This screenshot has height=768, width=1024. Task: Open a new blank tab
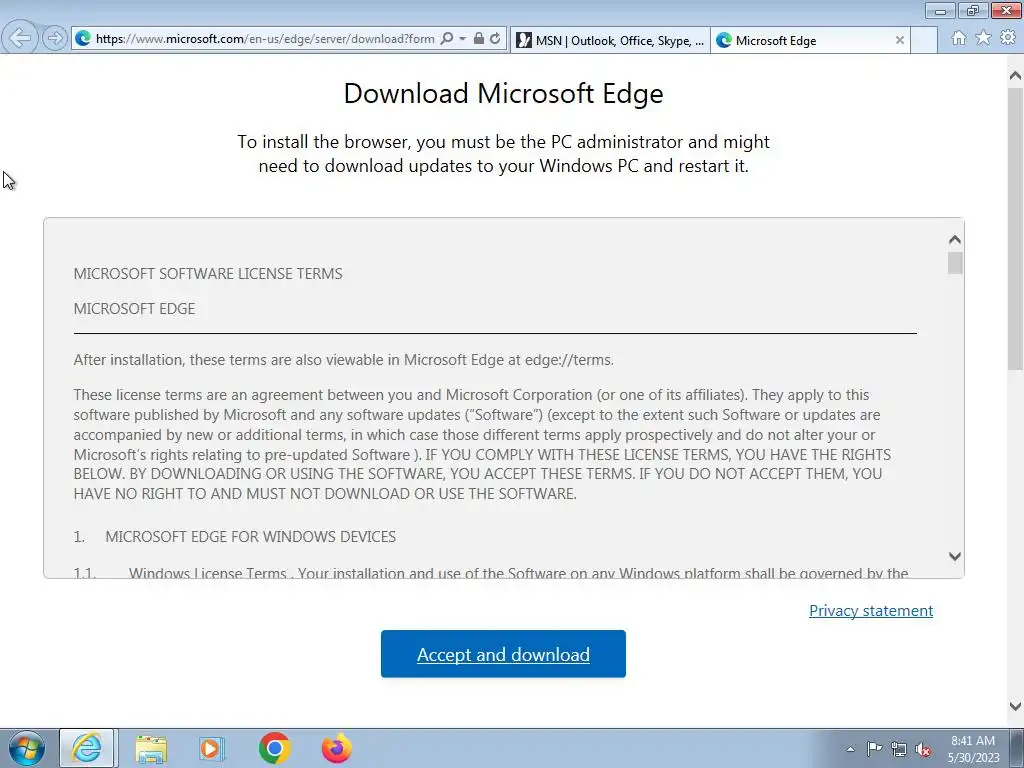(x=923, y=40)
